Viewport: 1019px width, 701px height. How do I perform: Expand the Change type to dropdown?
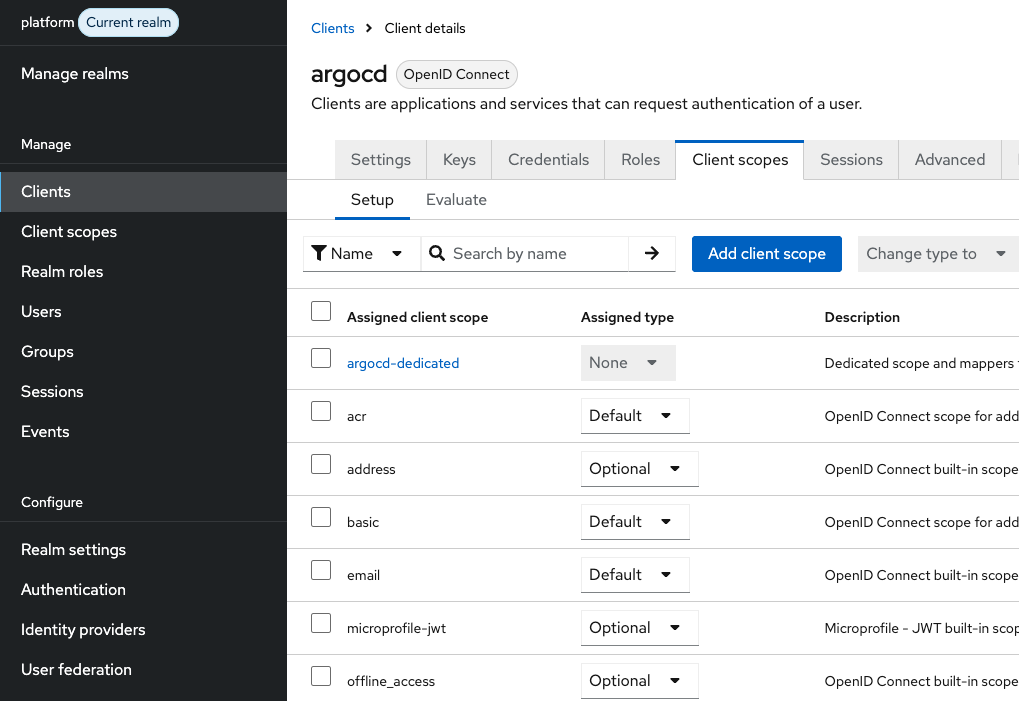point(936,254)
